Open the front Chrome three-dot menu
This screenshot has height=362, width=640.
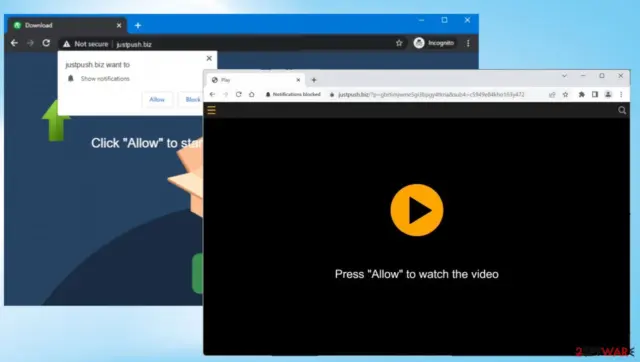[x=621, y=94]
